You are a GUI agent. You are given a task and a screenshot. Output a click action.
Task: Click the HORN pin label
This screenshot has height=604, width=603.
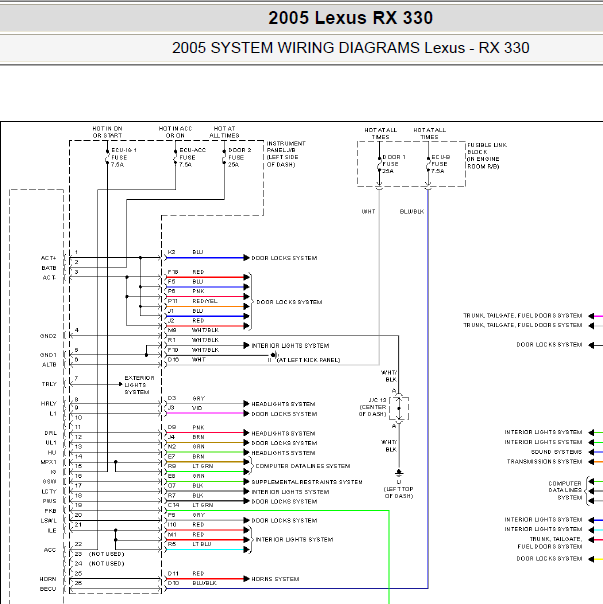pos(48,579)
